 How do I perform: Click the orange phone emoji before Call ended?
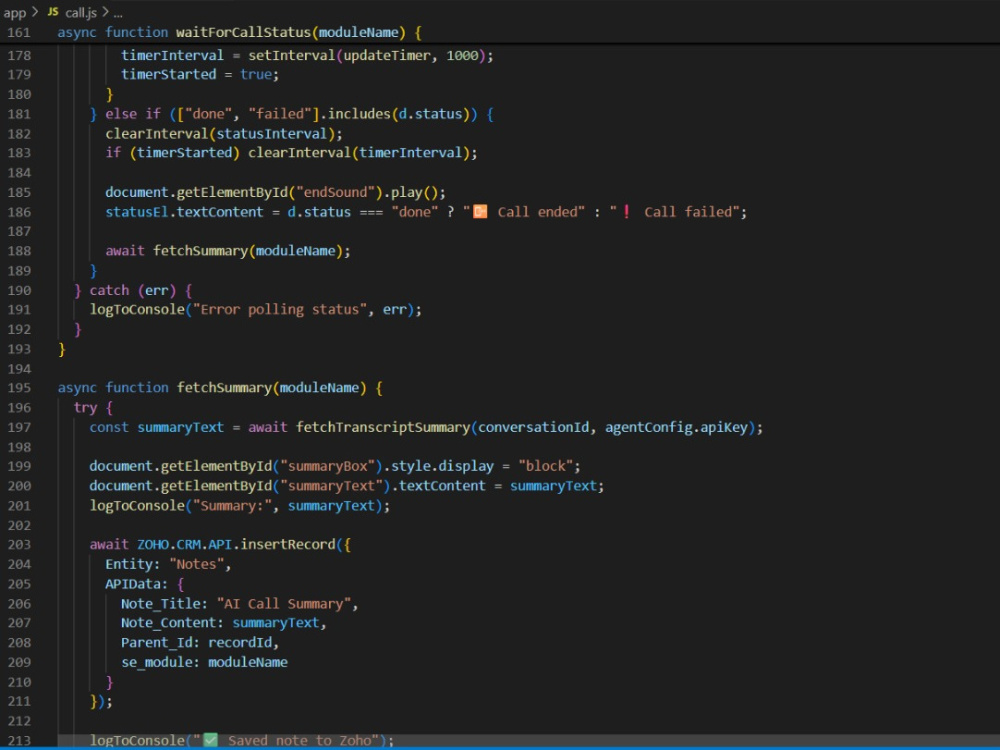[480, 212]
